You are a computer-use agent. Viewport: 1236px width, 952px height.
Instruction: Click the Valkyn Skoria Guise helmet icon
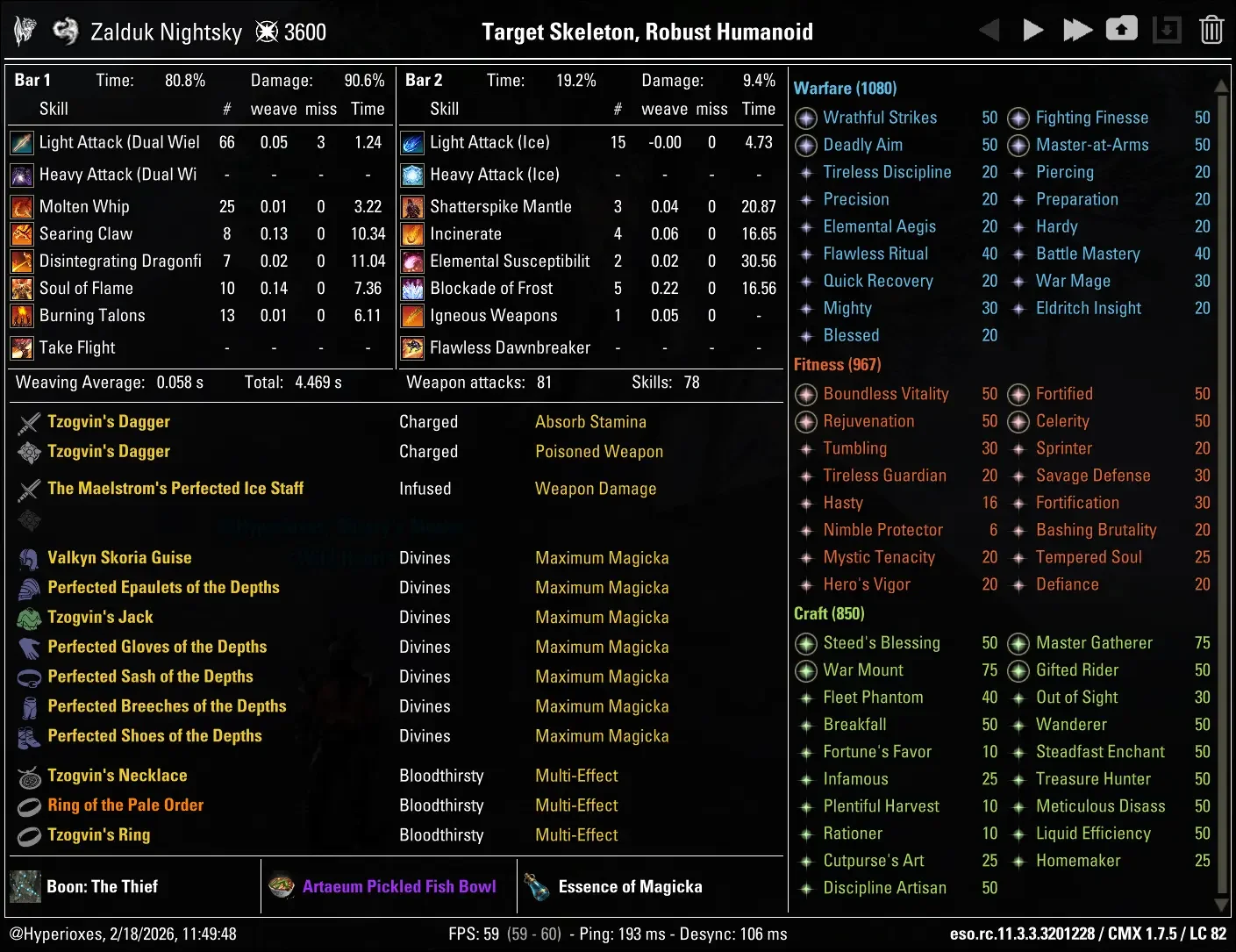[x=29, y=557]
